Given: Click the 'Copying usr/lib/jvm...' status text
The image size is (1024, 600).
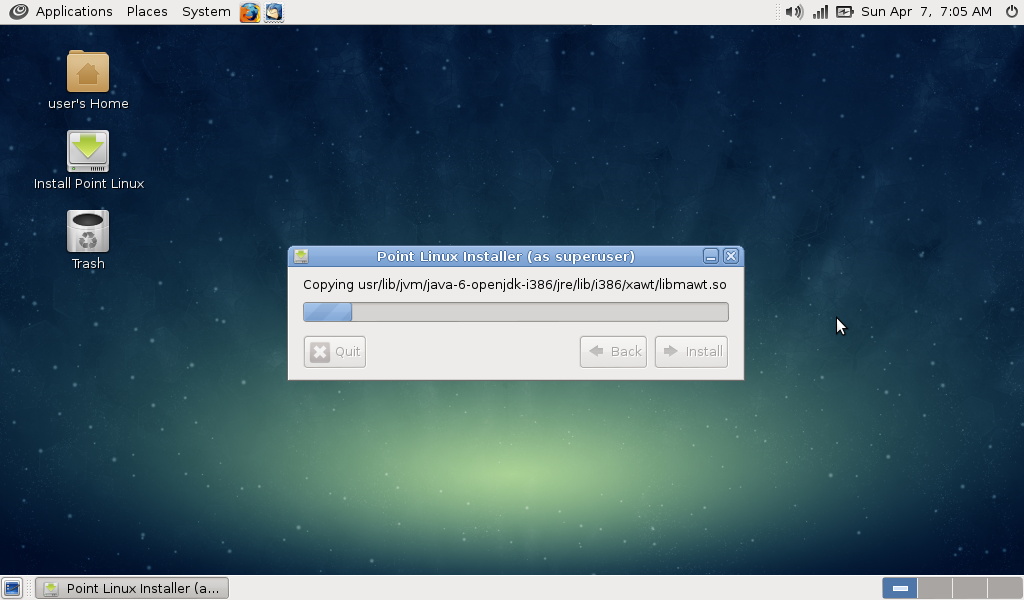Looking at the screenshot, I should pos(515,285).
